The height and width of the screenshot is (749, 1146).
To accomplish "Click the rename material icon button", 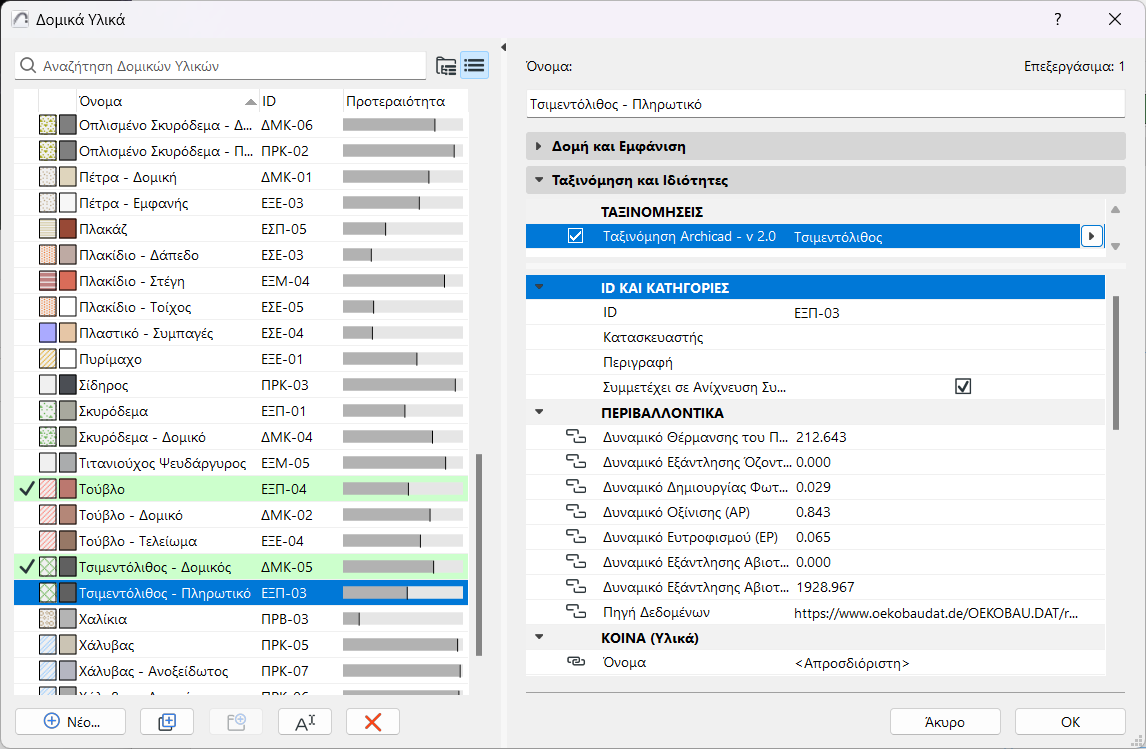I will pyautogui.click(x=305, y=722).
